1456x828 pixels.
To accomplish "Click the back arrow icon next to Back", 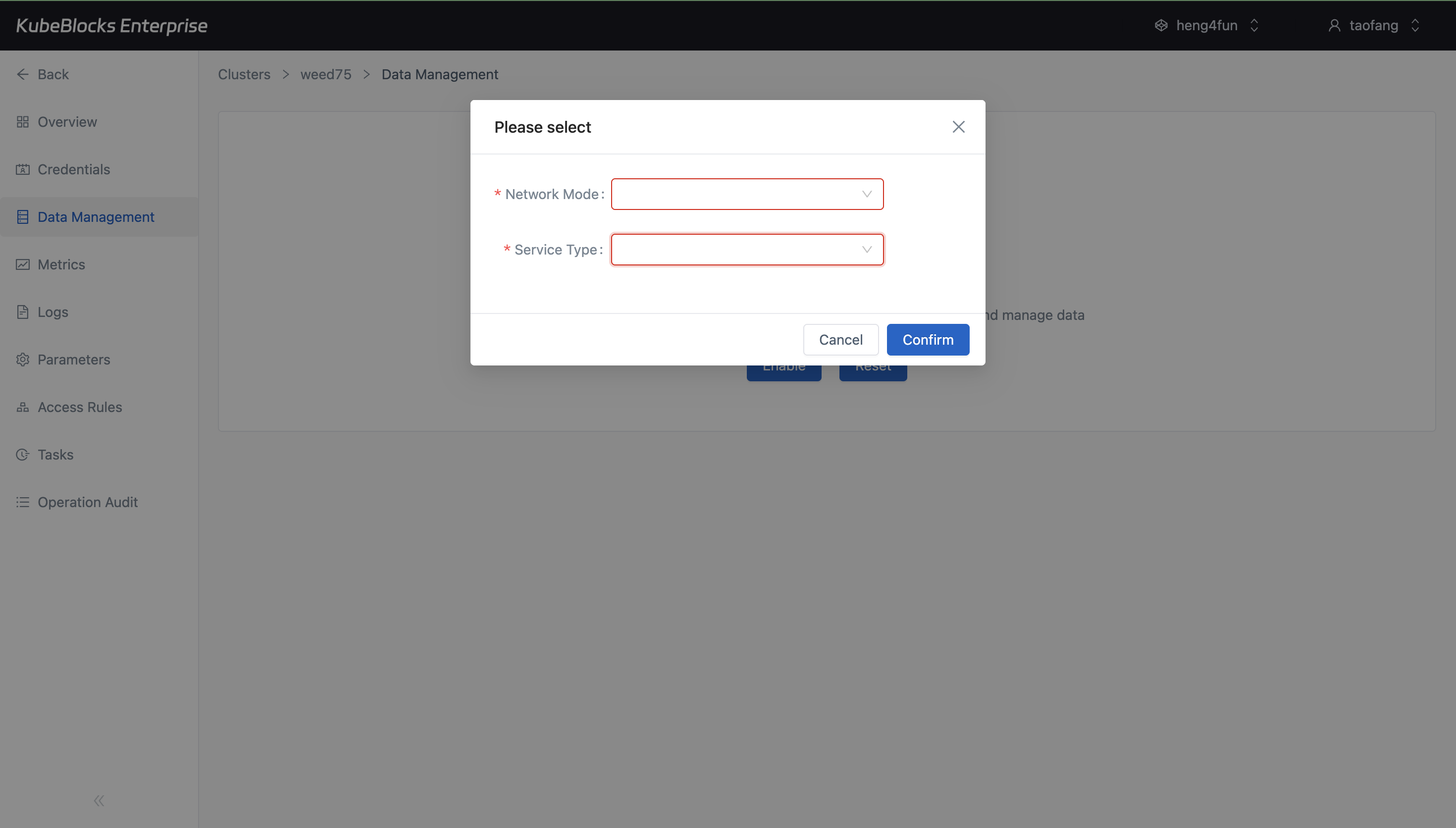I will [x=22, y=74].
